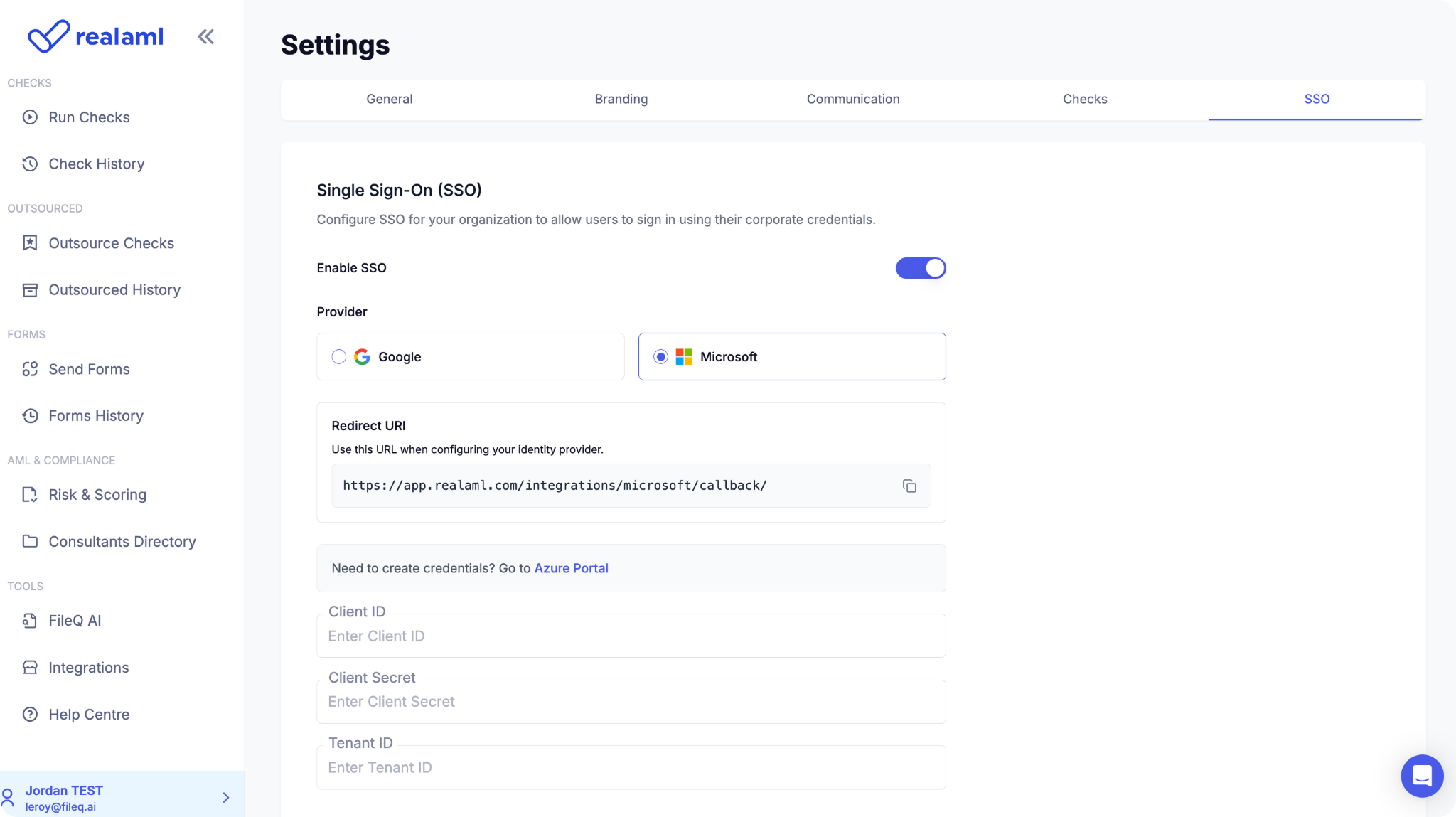The width and height of the screenshot is (1456, 817).
Task: Open Help Centre in sidebar
Action: (x=88, y=715)
